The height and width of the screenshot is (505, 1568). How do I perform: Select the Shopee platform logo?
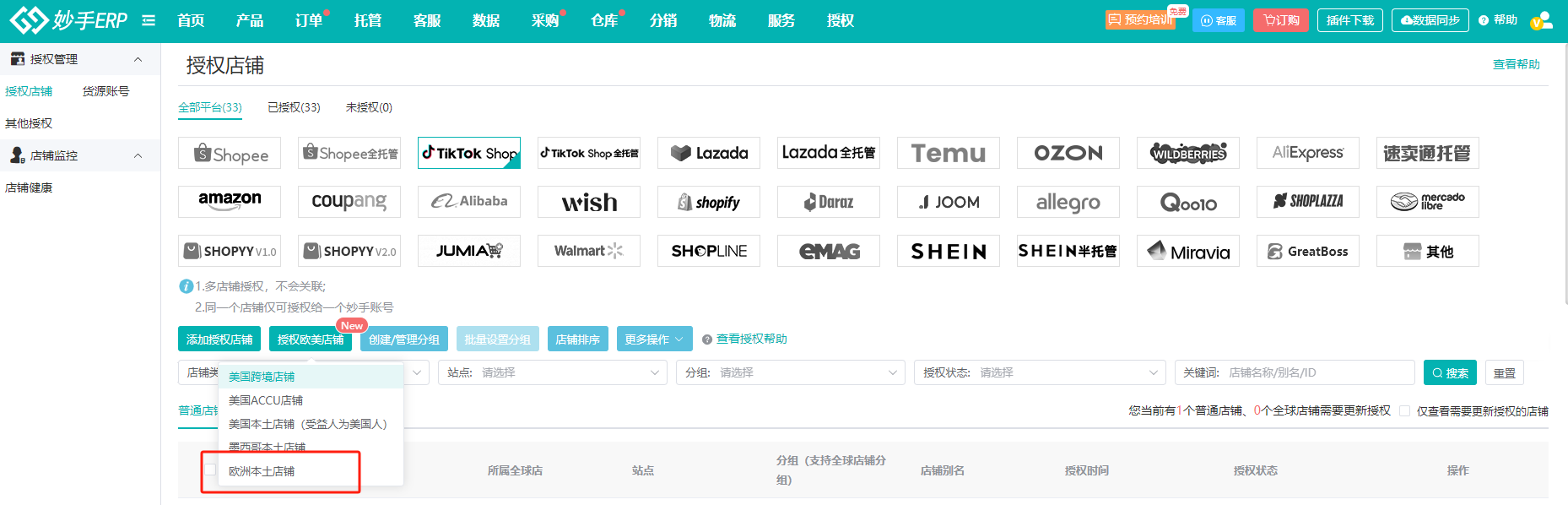(230, 153)
